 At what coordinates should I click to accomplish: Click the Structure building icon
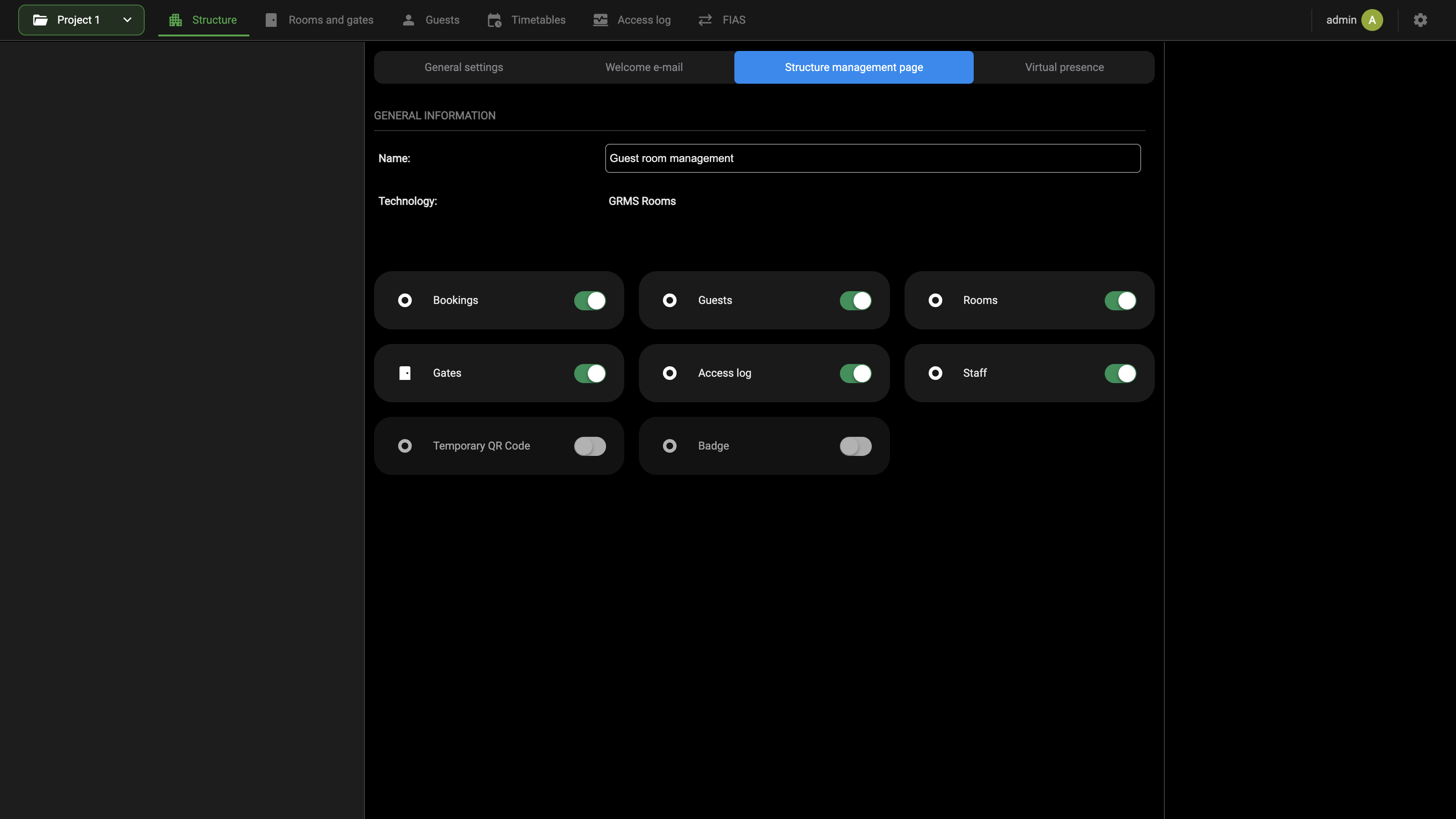click(175, 20)
